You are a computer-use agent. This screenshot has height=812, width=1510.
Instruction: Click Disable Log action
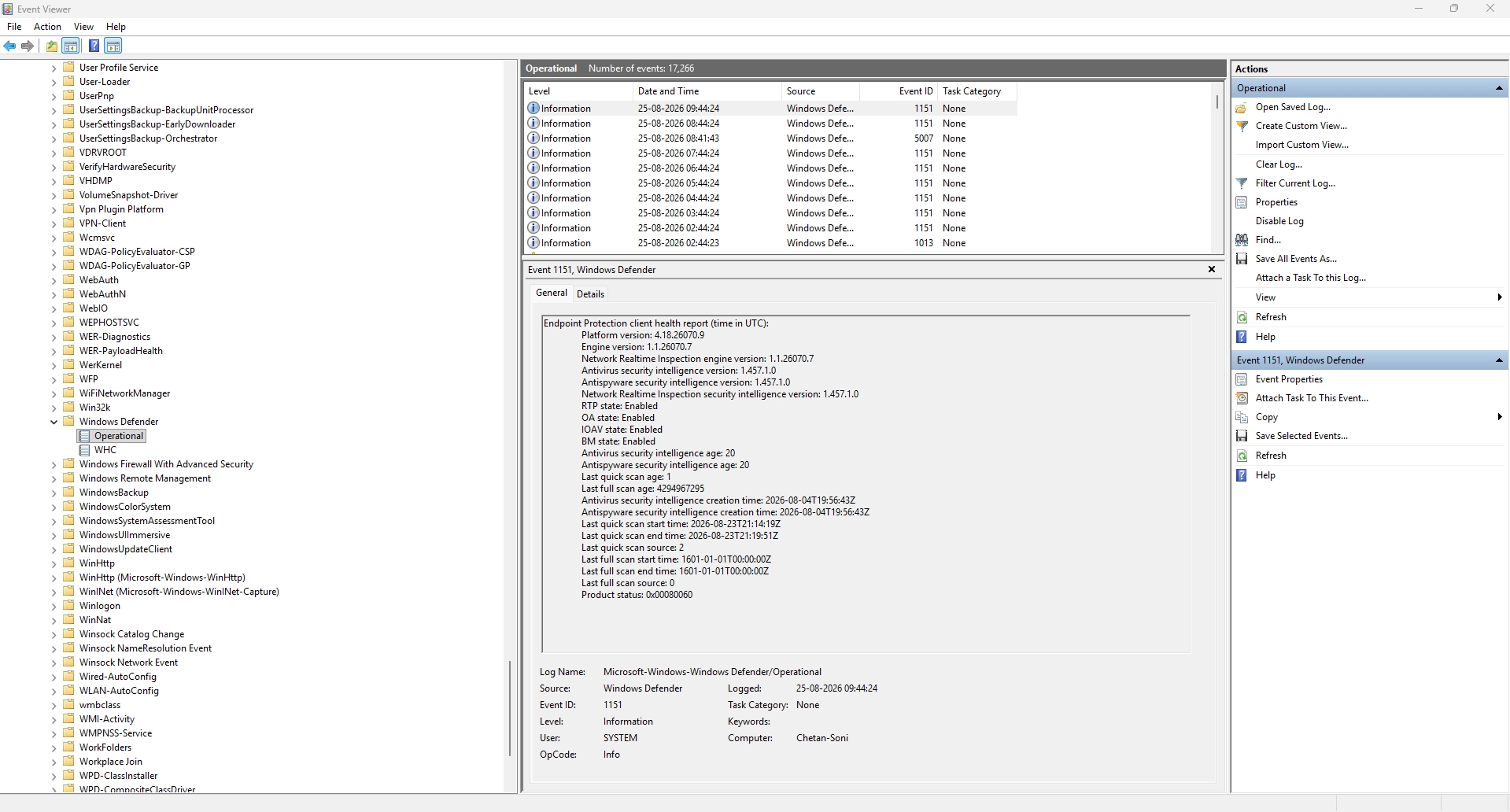1279,221
